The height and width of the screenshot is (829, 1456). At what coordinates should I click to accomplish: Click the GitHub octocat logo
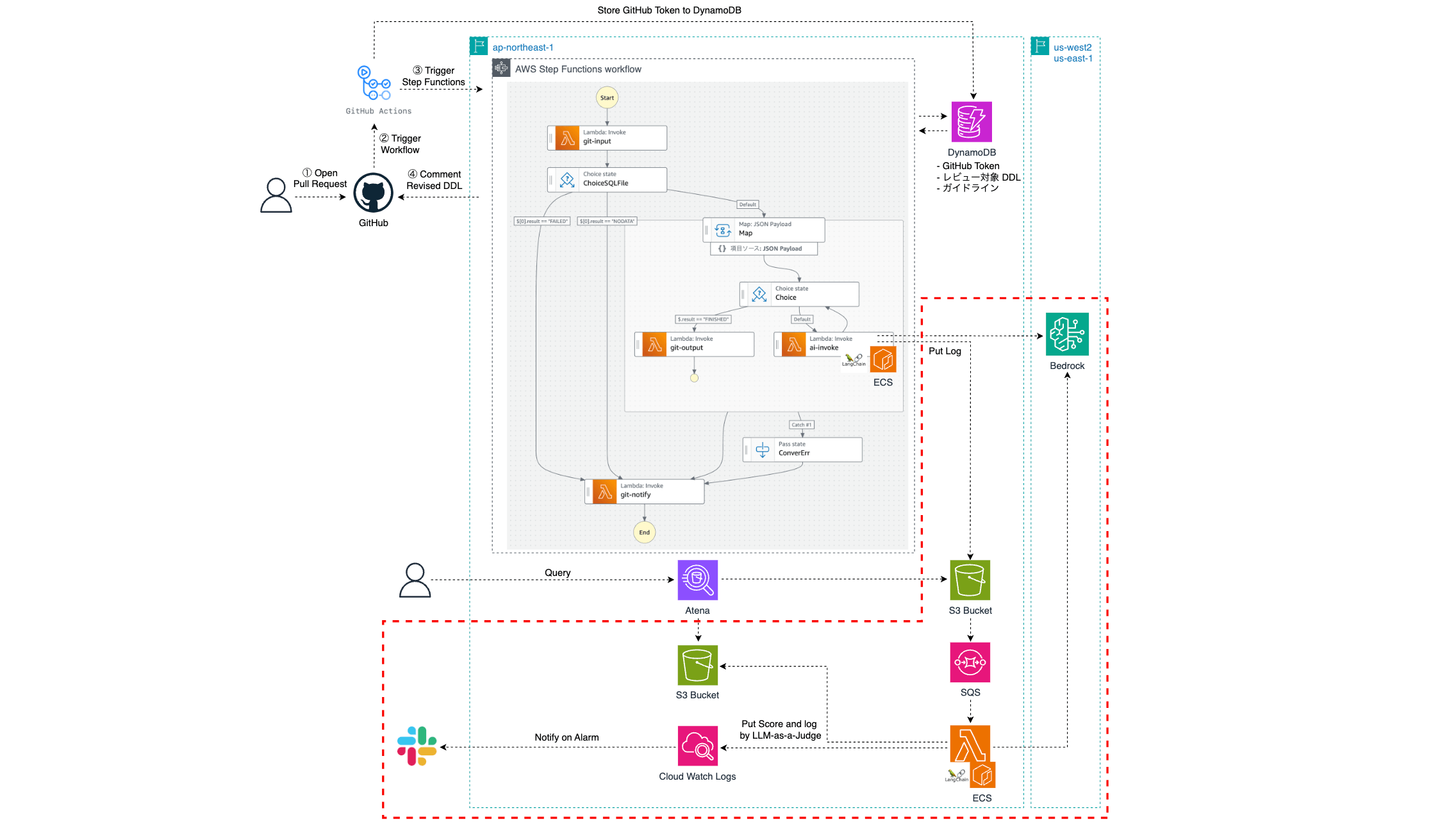(x=374, y=192)
